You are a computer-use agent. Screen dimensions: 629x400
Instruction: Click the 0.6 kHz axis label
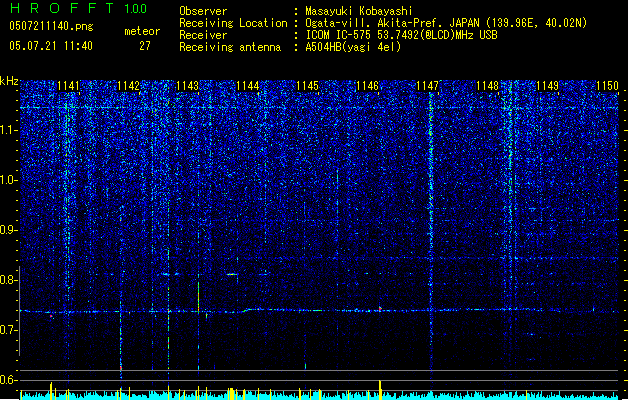point(9,380)
